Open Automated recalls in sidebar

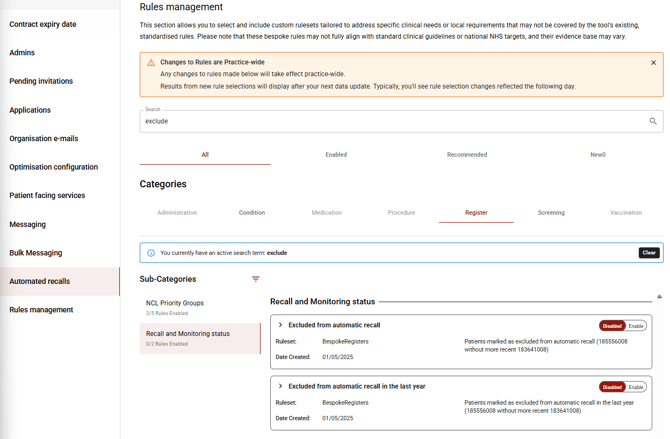(40, 282)
